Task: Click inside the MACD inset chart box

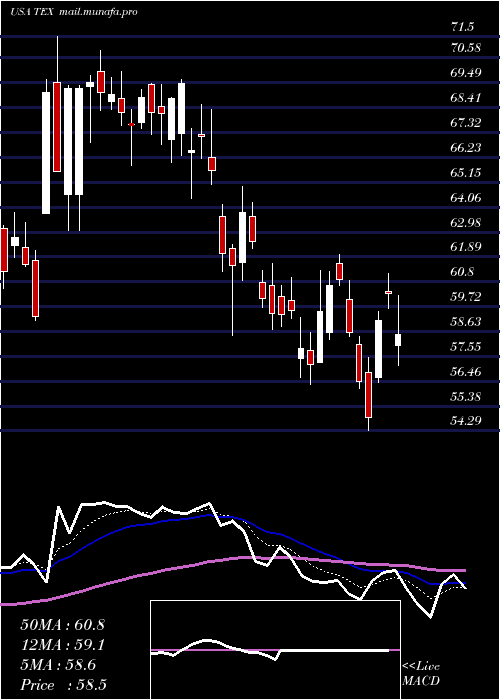Action: [275, 650]
